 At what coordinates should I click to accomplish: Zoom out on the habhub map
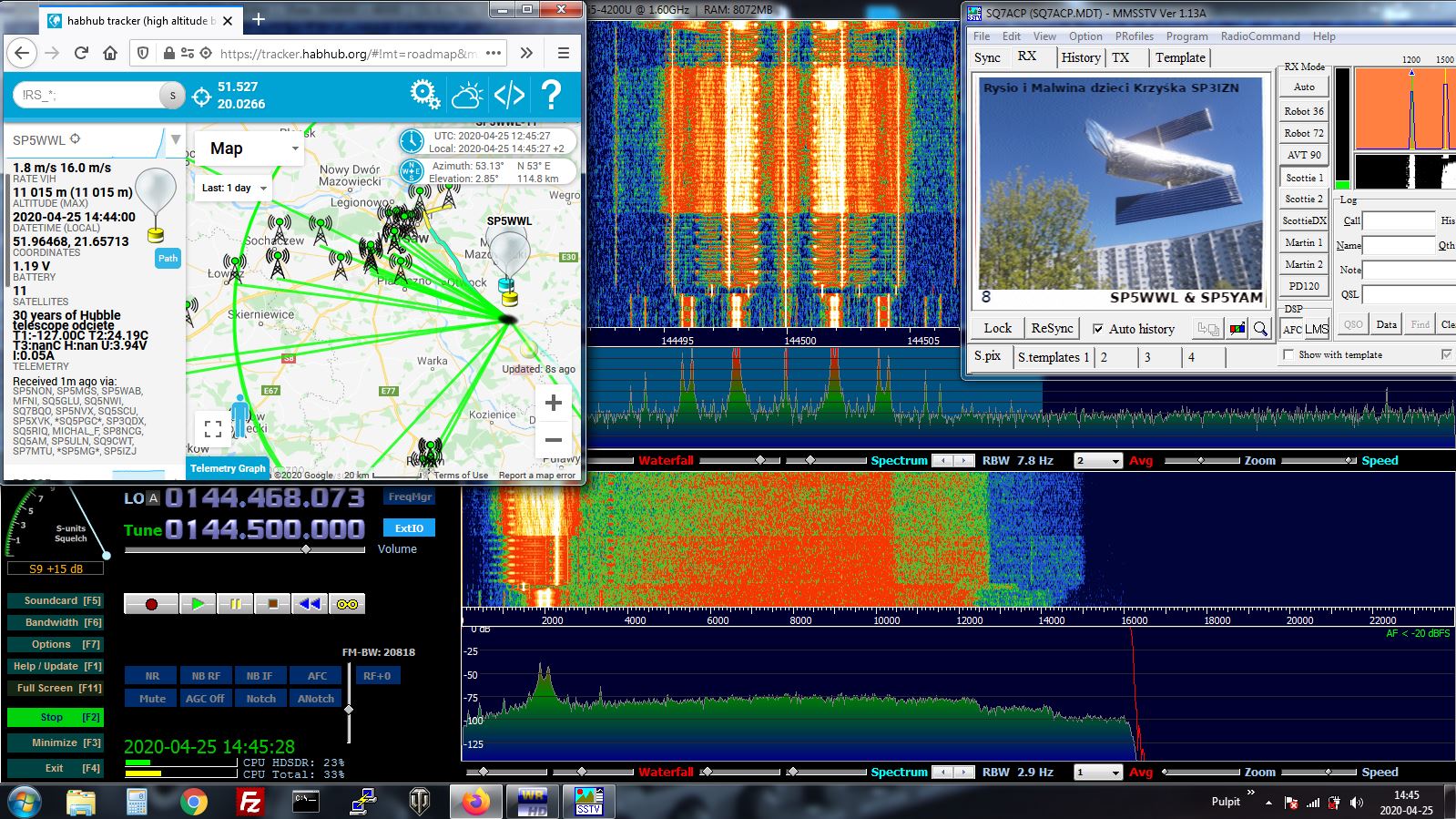point(553,440)
